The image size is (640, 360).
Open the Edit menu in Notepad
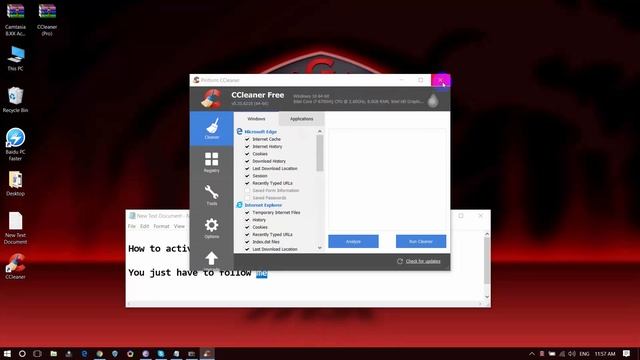coord(144,226)
